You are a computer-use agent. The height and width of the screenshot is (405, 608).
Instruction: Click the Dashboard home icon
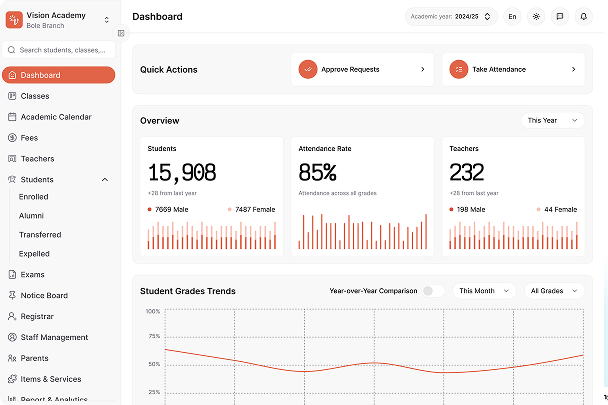[x=12, y=75]
